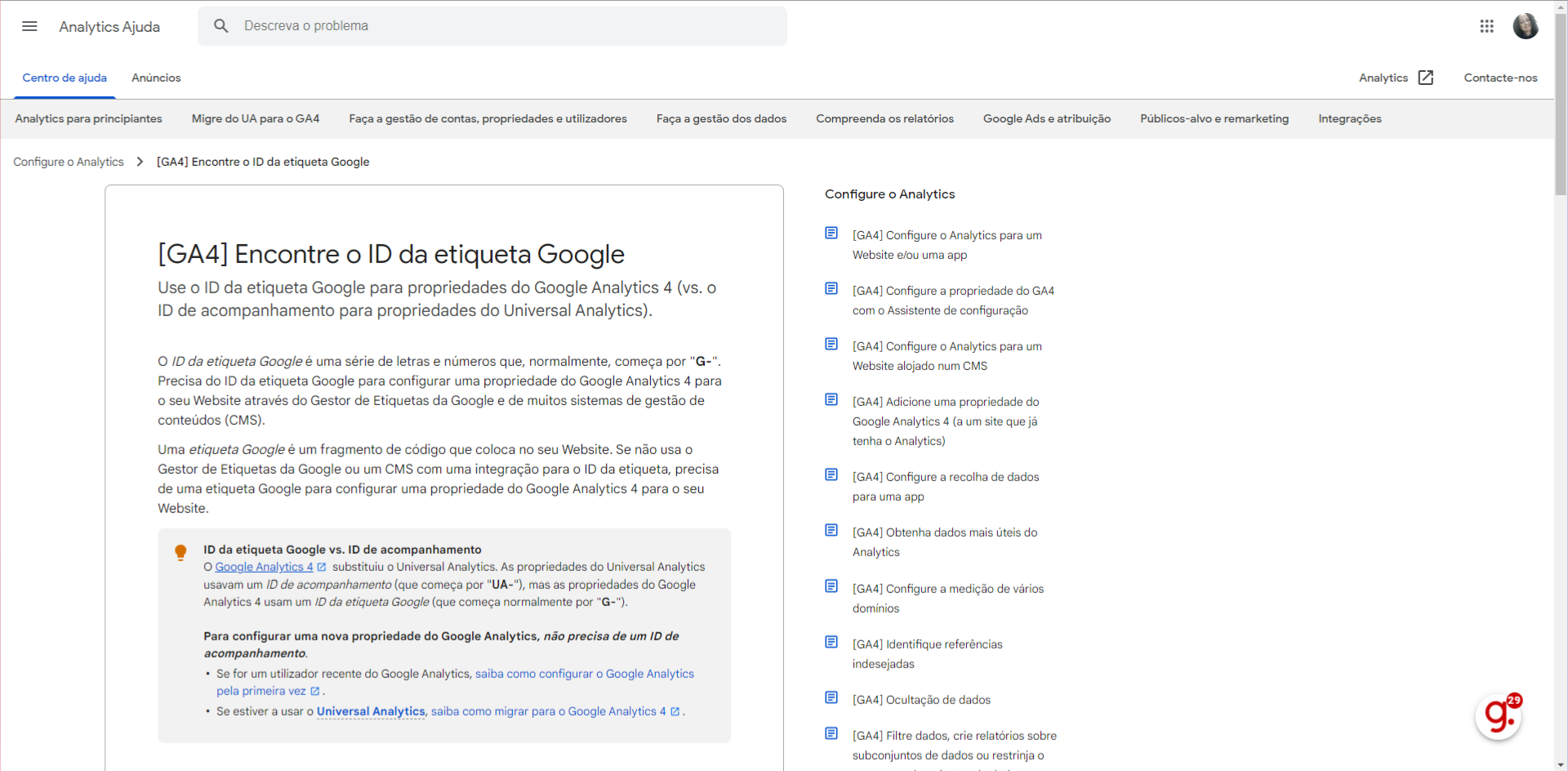Click article icon for medição de vários domínios
This screenshot has height=771, width=1568.
(x=831, y=586)
